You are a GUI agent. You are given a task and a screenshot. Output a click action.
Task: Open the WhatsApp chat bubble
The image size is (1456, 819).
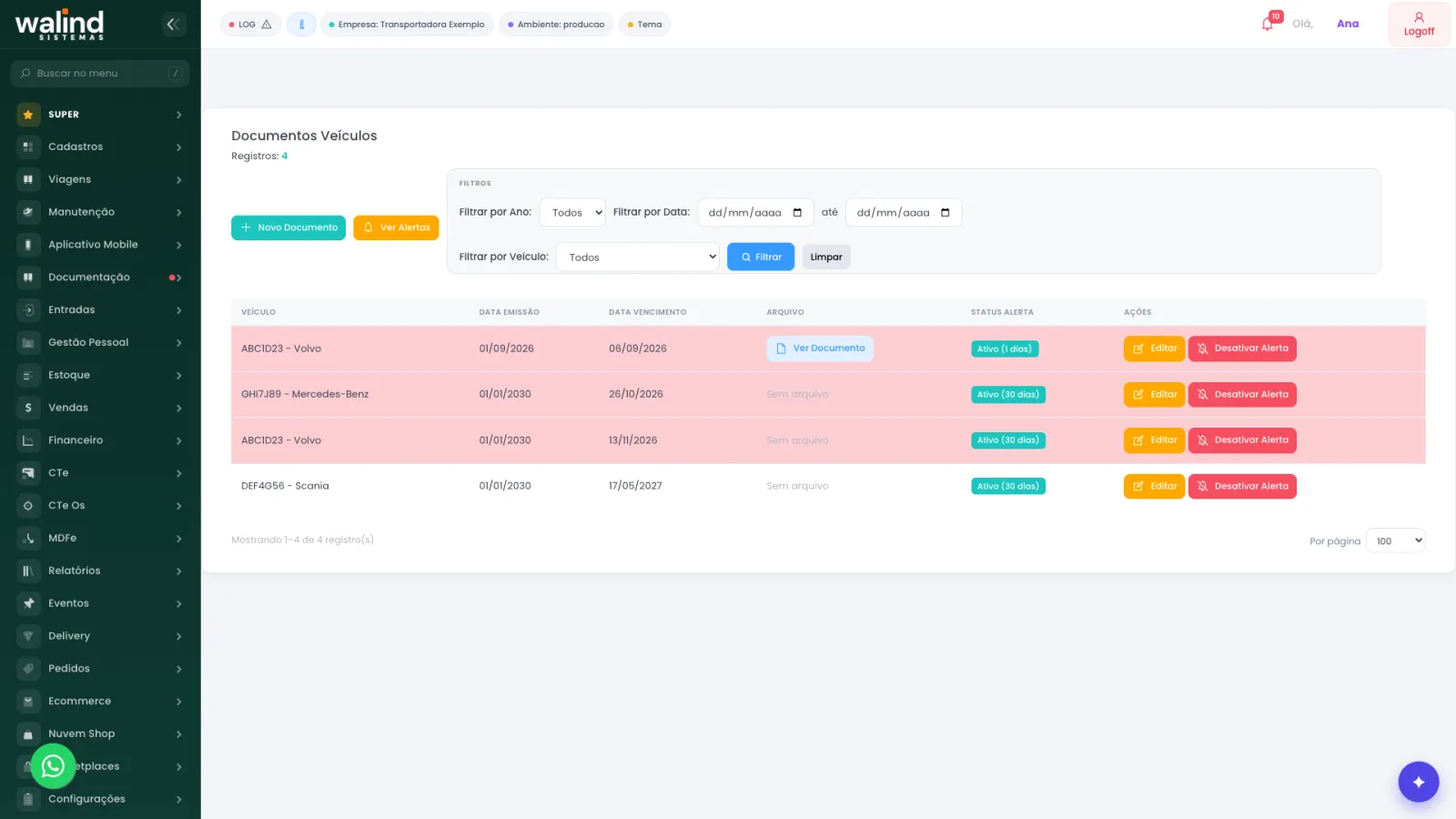(53, 766)
